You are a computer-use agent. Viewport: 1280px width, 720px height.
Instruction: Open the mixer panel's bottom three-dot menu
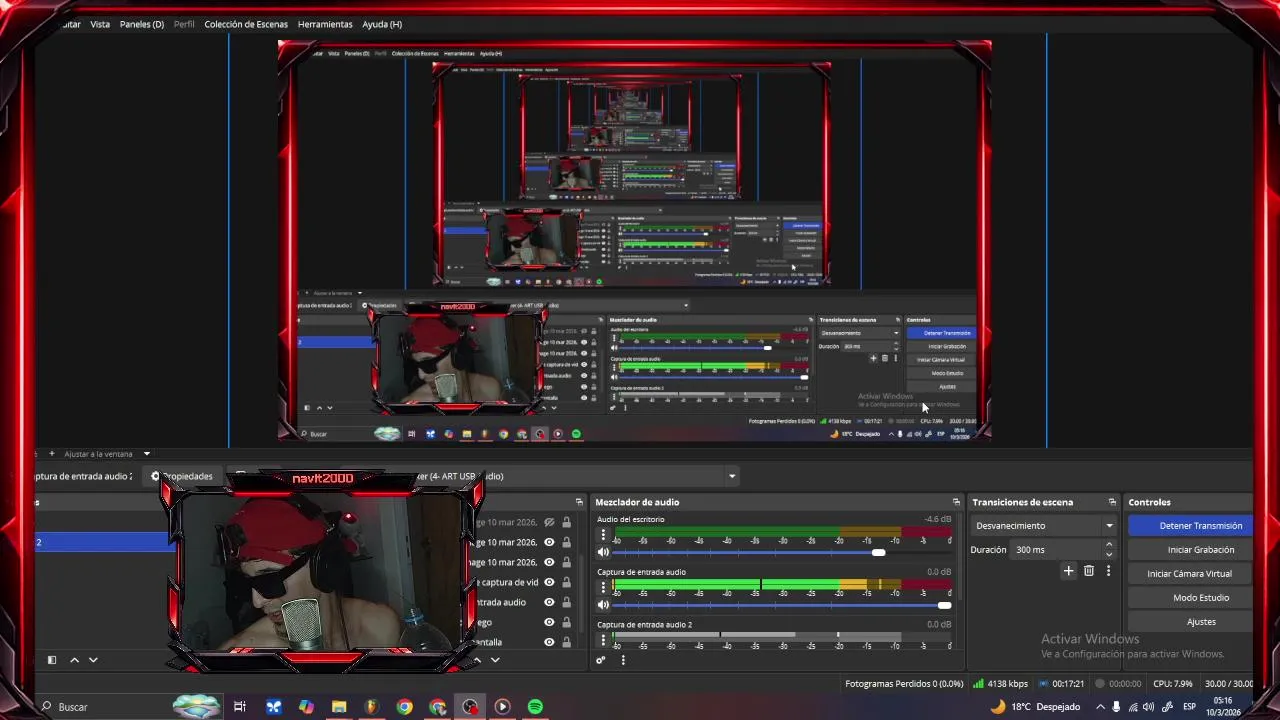point(623,660)
